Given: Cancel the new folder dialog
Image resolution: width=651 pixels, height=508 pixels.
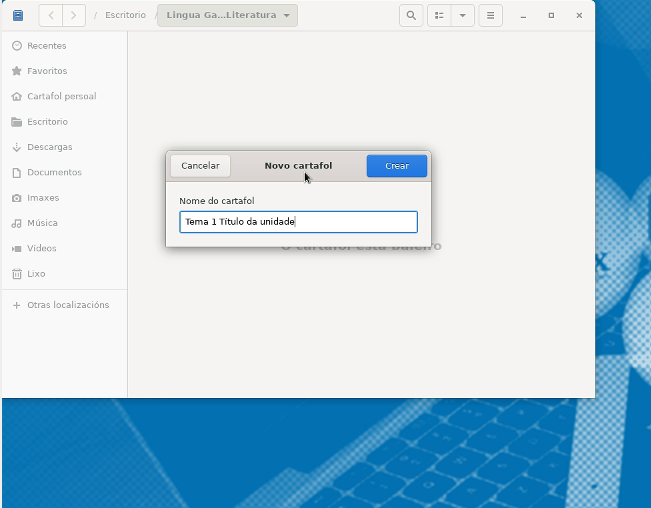Looking at the screenshot, I should tap(200, 166).
